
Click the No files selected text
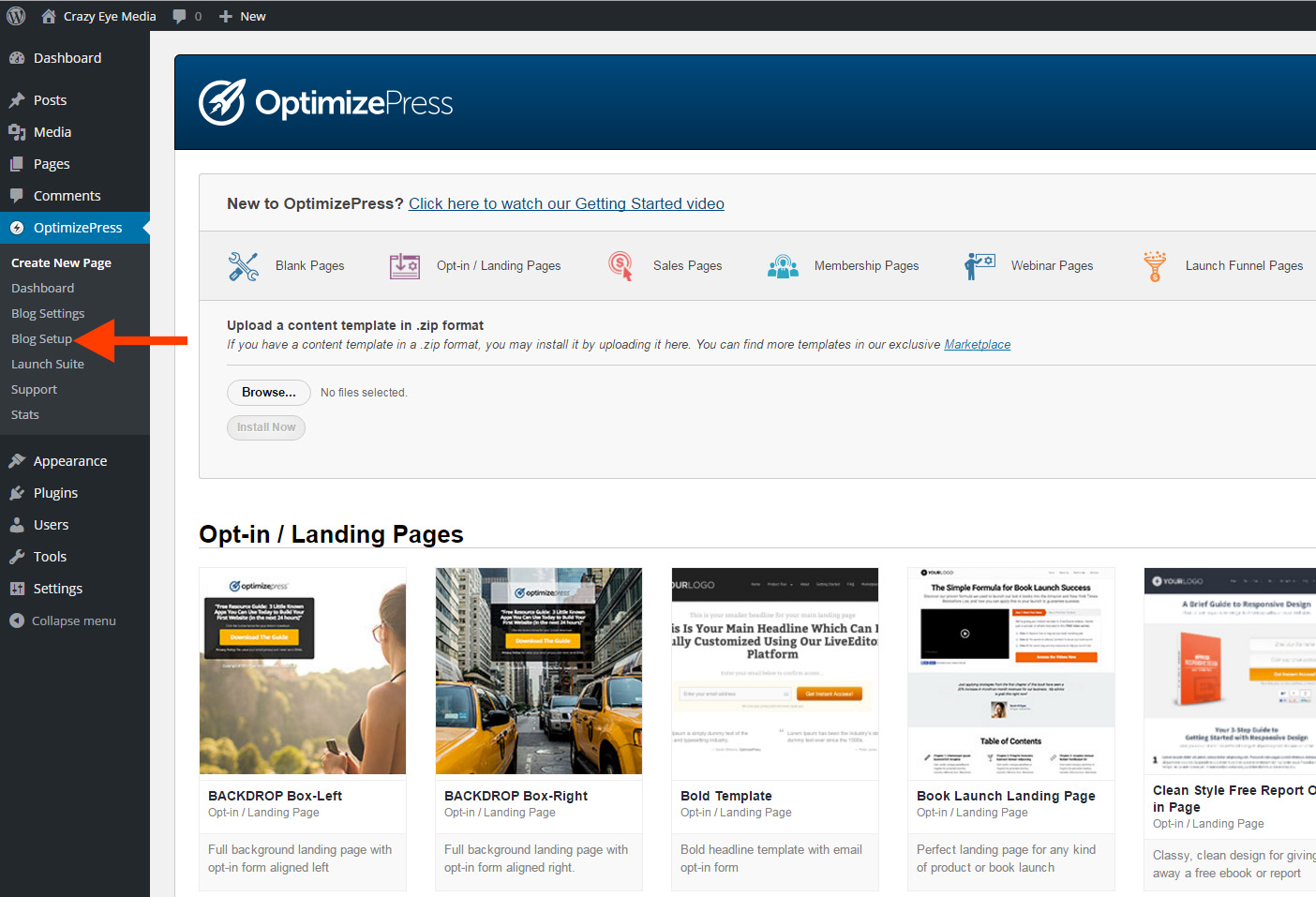[x=364, y=393]
